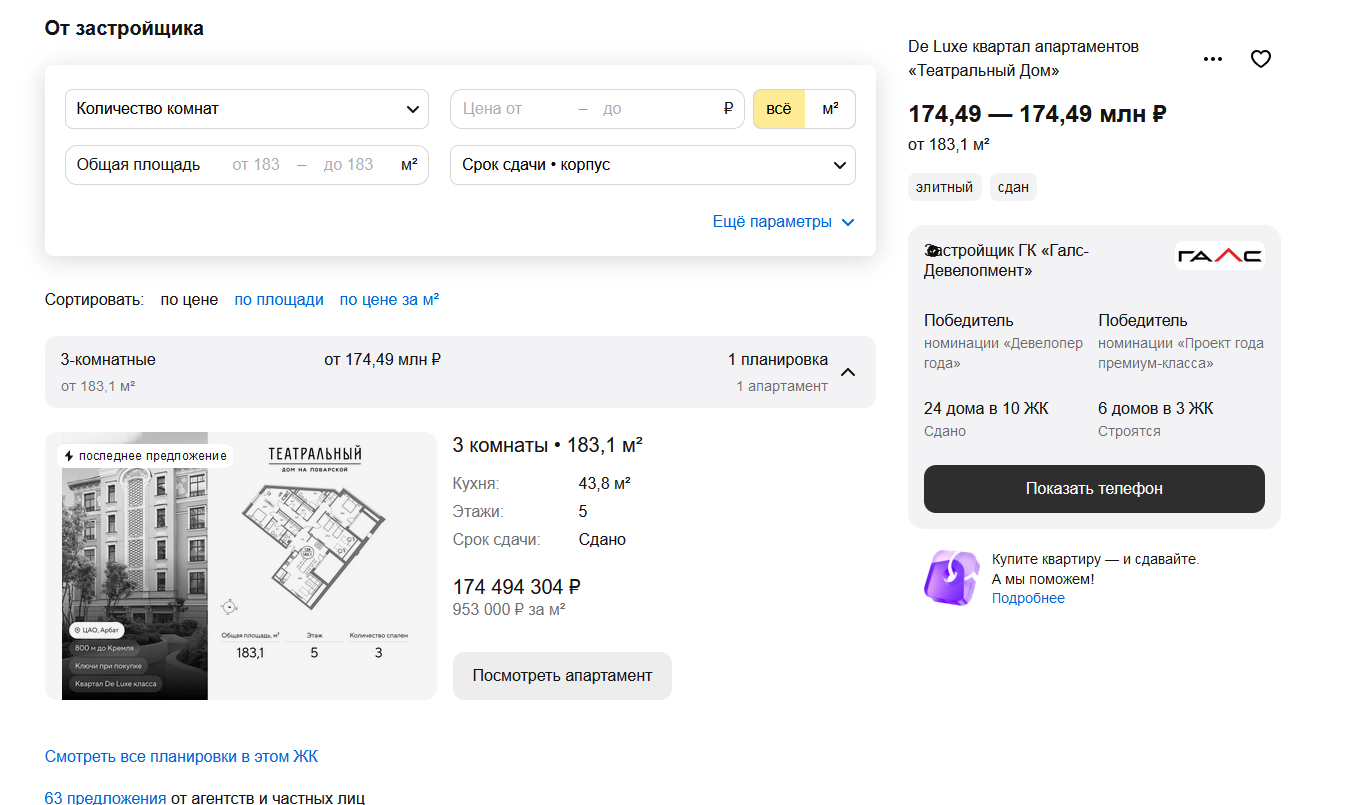Sort listings по цене

click(x=189, y=299)
